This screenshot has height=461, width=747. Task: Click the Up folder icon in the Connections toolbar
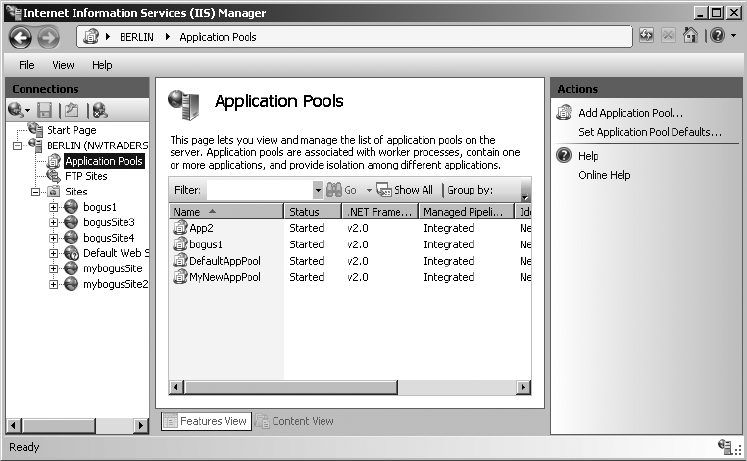point(71,110)
